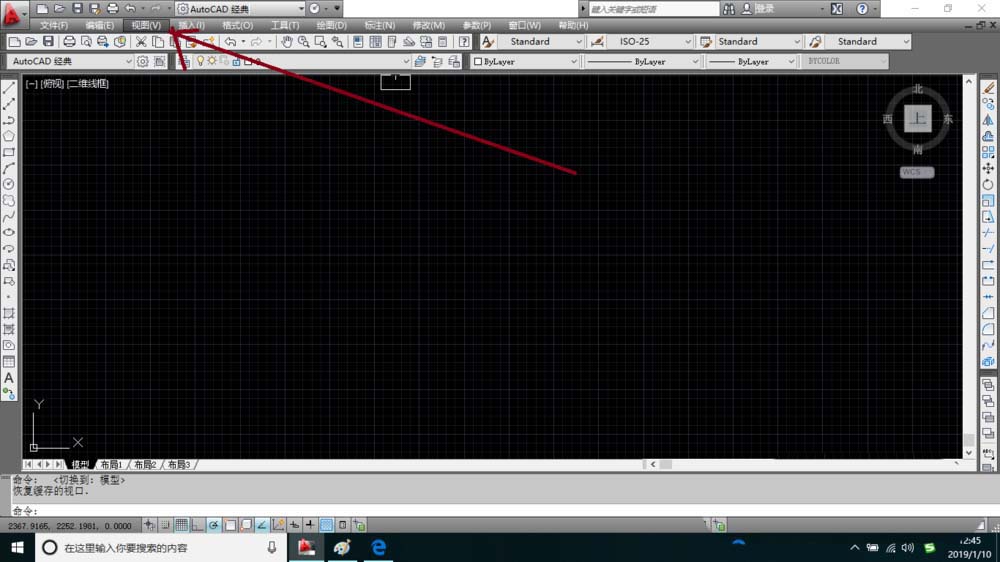Select the Circle draw tool
1000x562 pixels.
pyautogui.click(x=9, y=184)
